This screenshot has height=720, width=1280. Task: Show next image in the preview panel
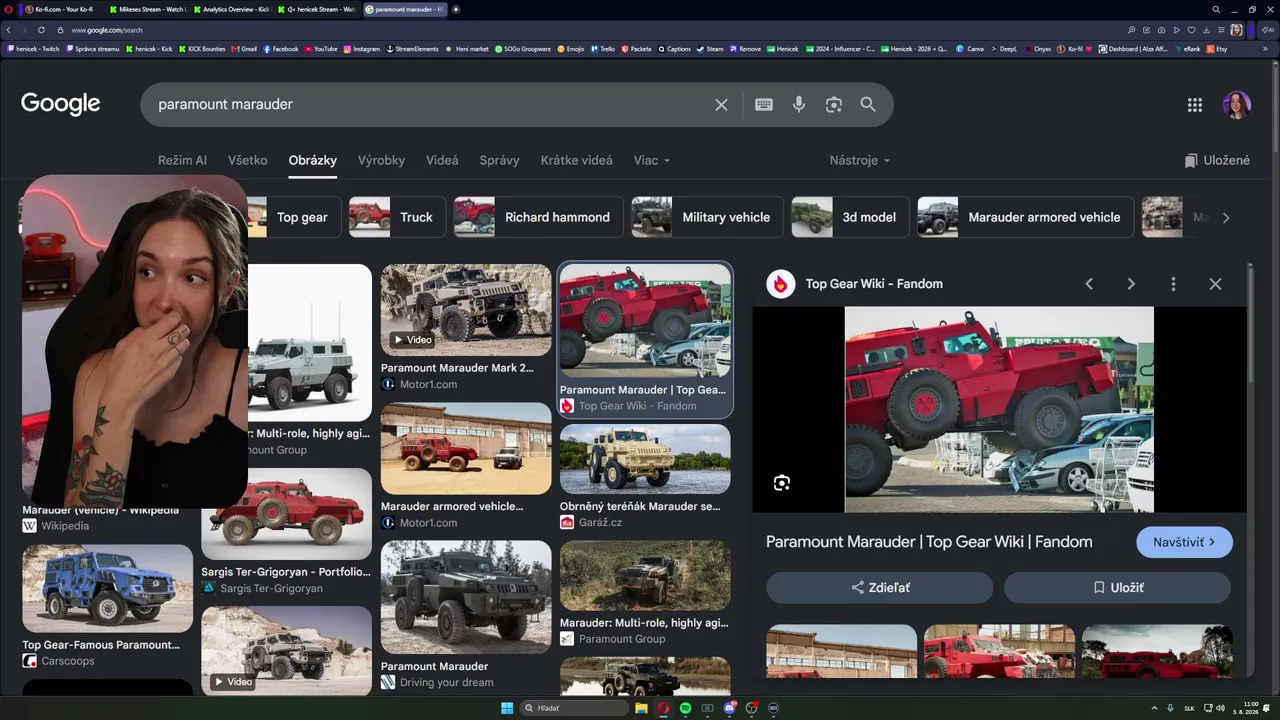tap(1131, 284)
